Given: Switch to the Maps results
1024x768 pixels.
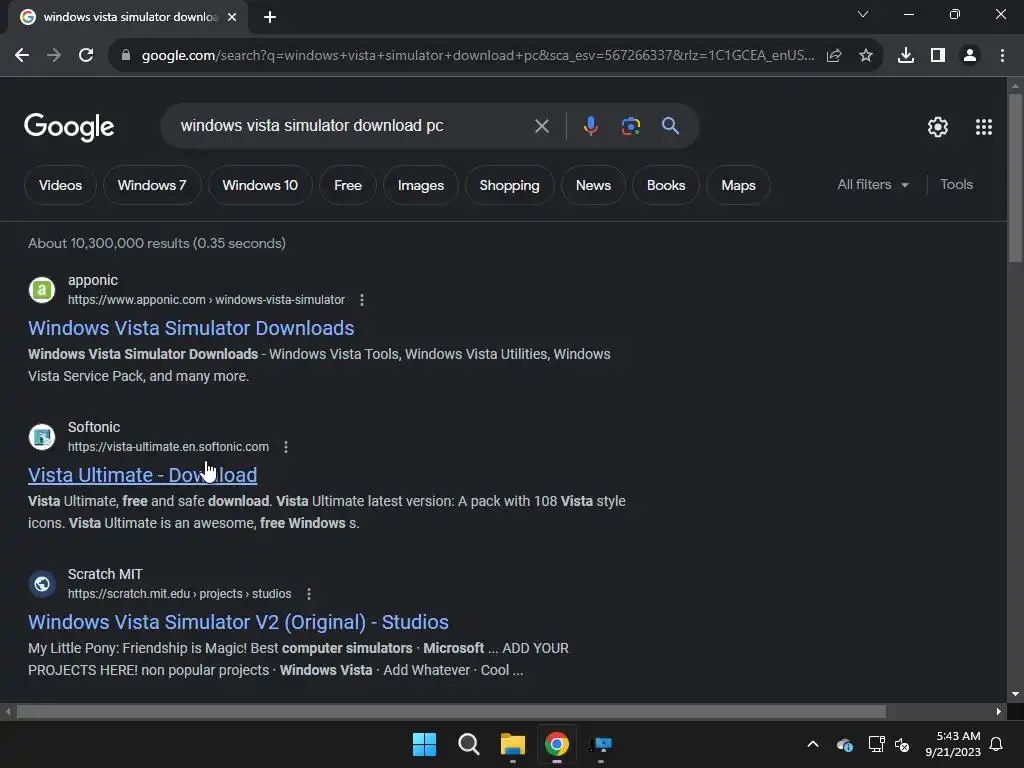Looking at the screenshot, I should (x=738, y=185).
